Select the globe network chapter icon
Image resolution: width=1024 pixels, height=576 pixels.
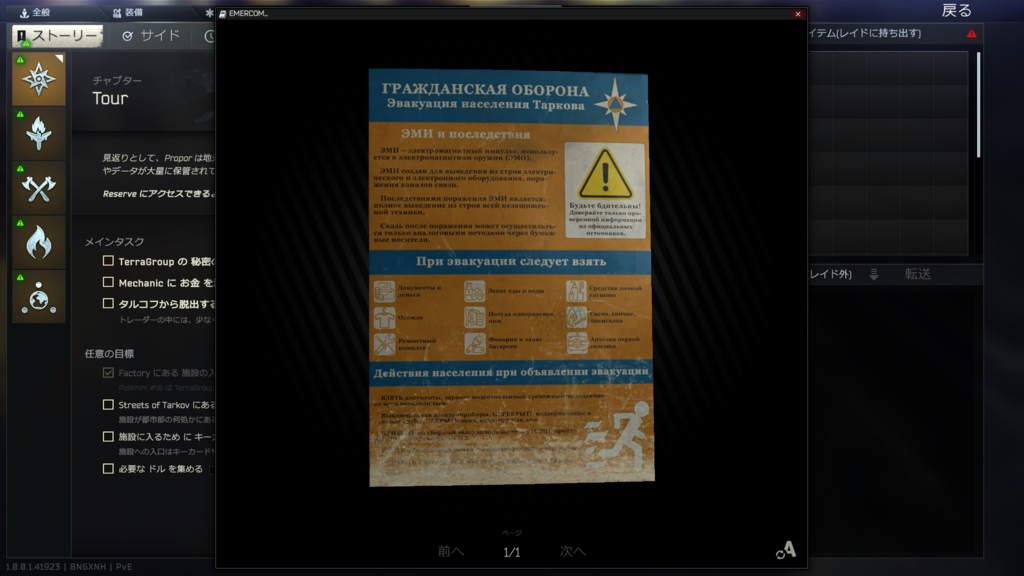(39, 296)
